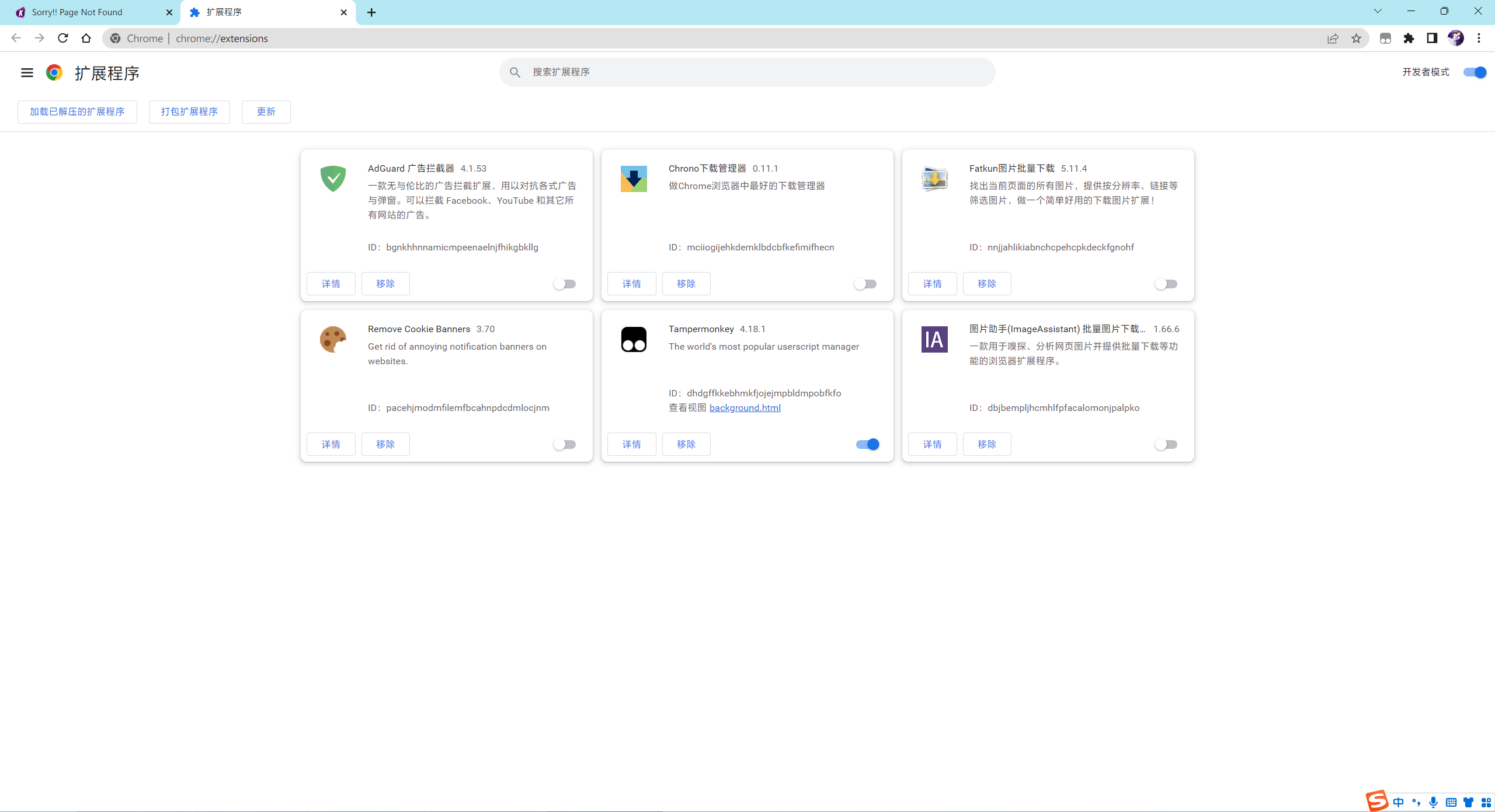Click the Sogou input method logo
The height and width of the screenshot is (812, 1495).
pyautogui.click(x=1377, y=800)
